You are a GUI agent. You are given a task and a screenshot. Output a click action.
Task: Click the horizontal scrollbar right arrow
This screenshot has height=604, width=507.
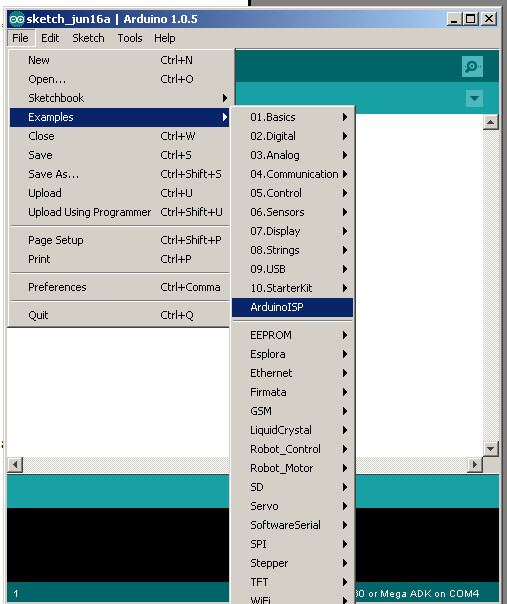pos(475,465)
